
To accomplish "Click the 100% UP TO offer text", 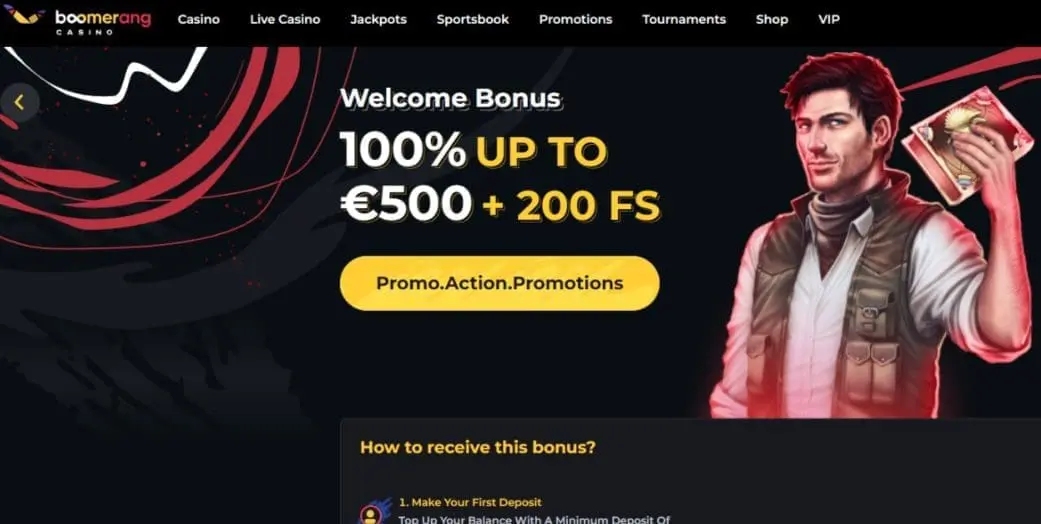I will click(x=473, y=151).
